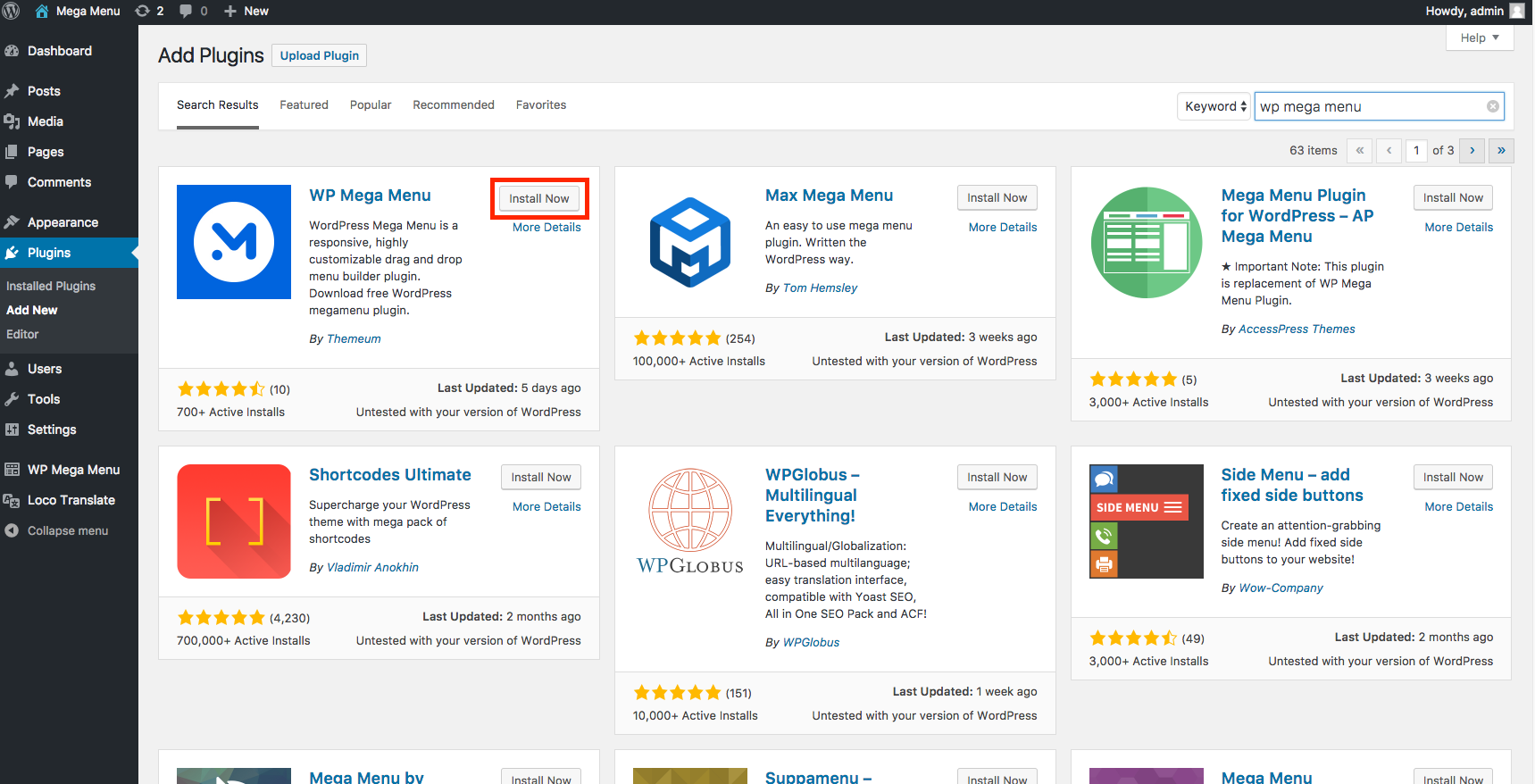Screen dimensions: 1535x784
Task: Open More Details for Shortcodes Ultimate
Action: coord(546,506)
